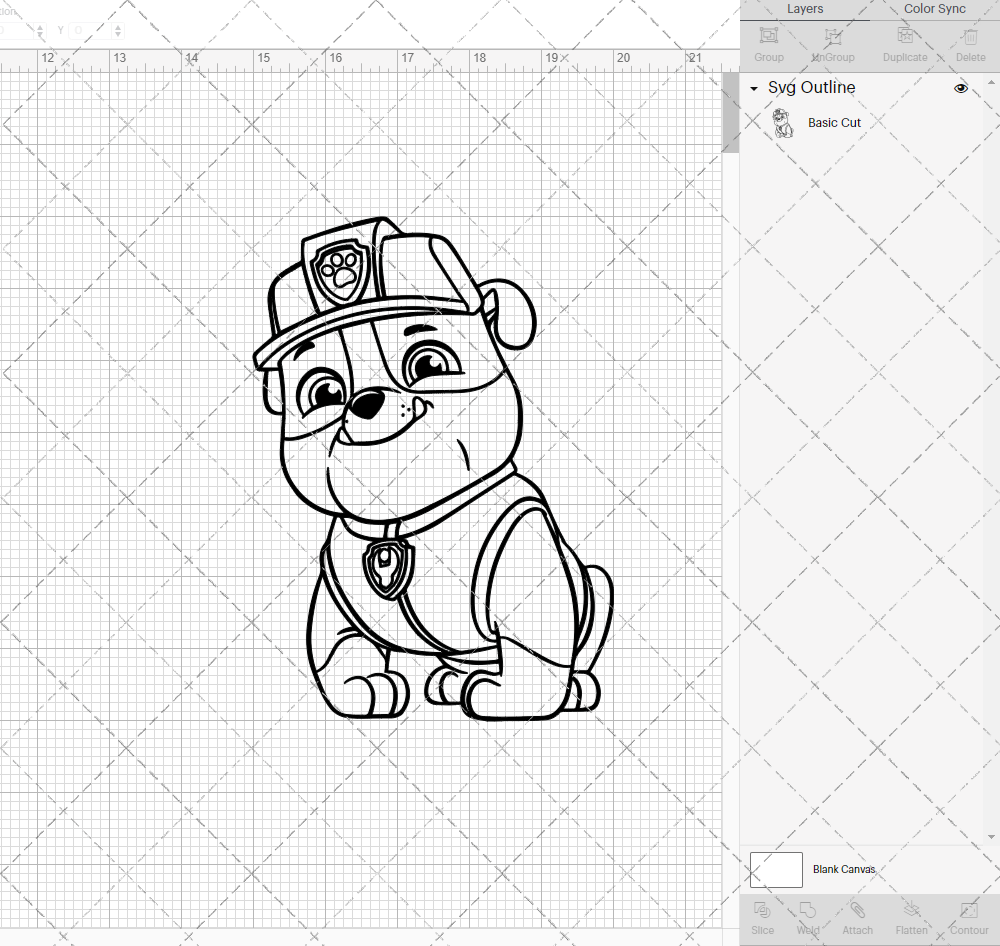Image resolution: width=1000 pixels, height=946 pixels.
Task: Select the Basic Cut layer
Action: point(834,123)
